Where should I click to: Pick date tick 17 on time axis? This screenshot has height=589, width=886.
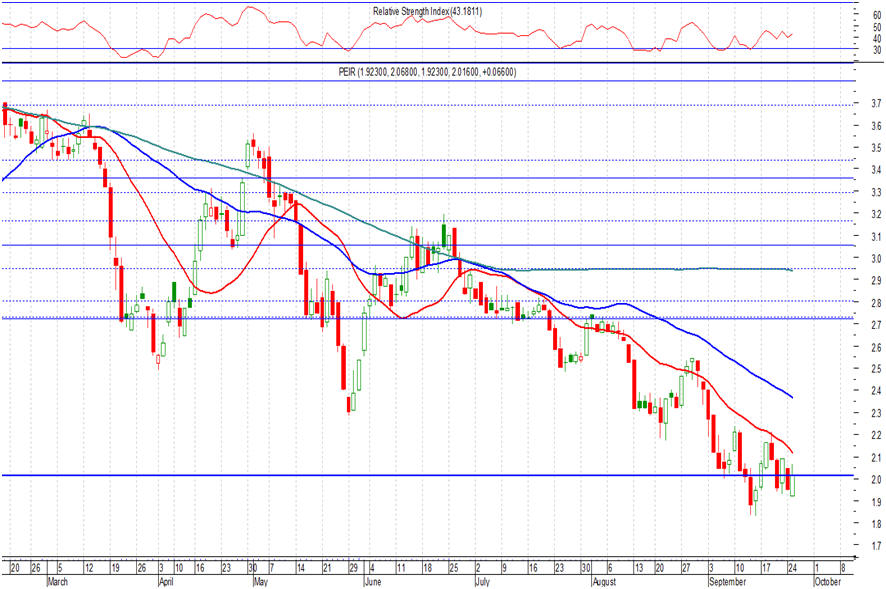pyautogui.click(x=766, y=568)
